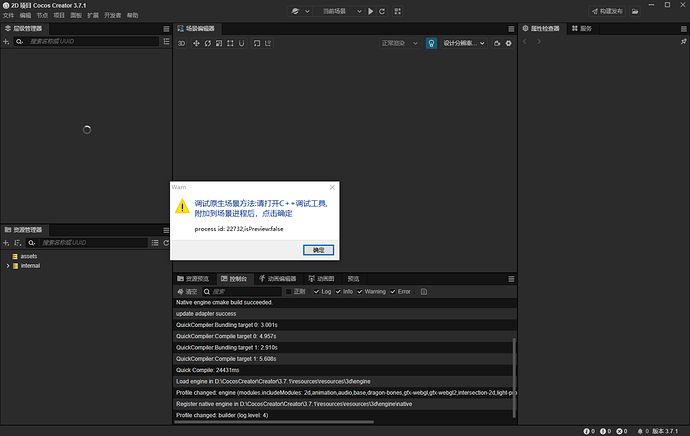Open the 节点 menu
The width and height of the screenshot is (690, 436).
coord(42,15)
